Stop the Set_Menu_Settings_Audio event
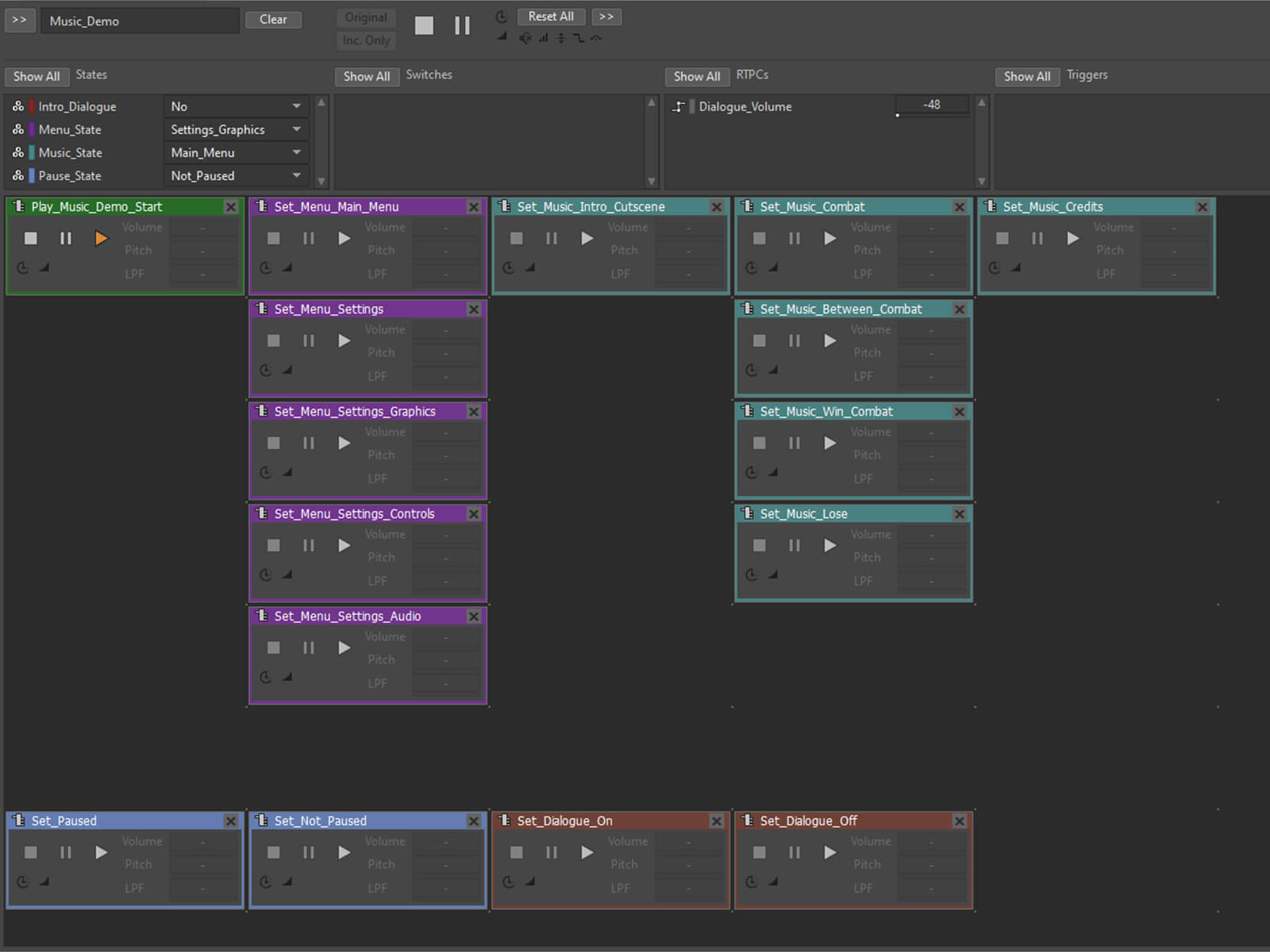The image size is (1270, 952). [x=274, y=647]
